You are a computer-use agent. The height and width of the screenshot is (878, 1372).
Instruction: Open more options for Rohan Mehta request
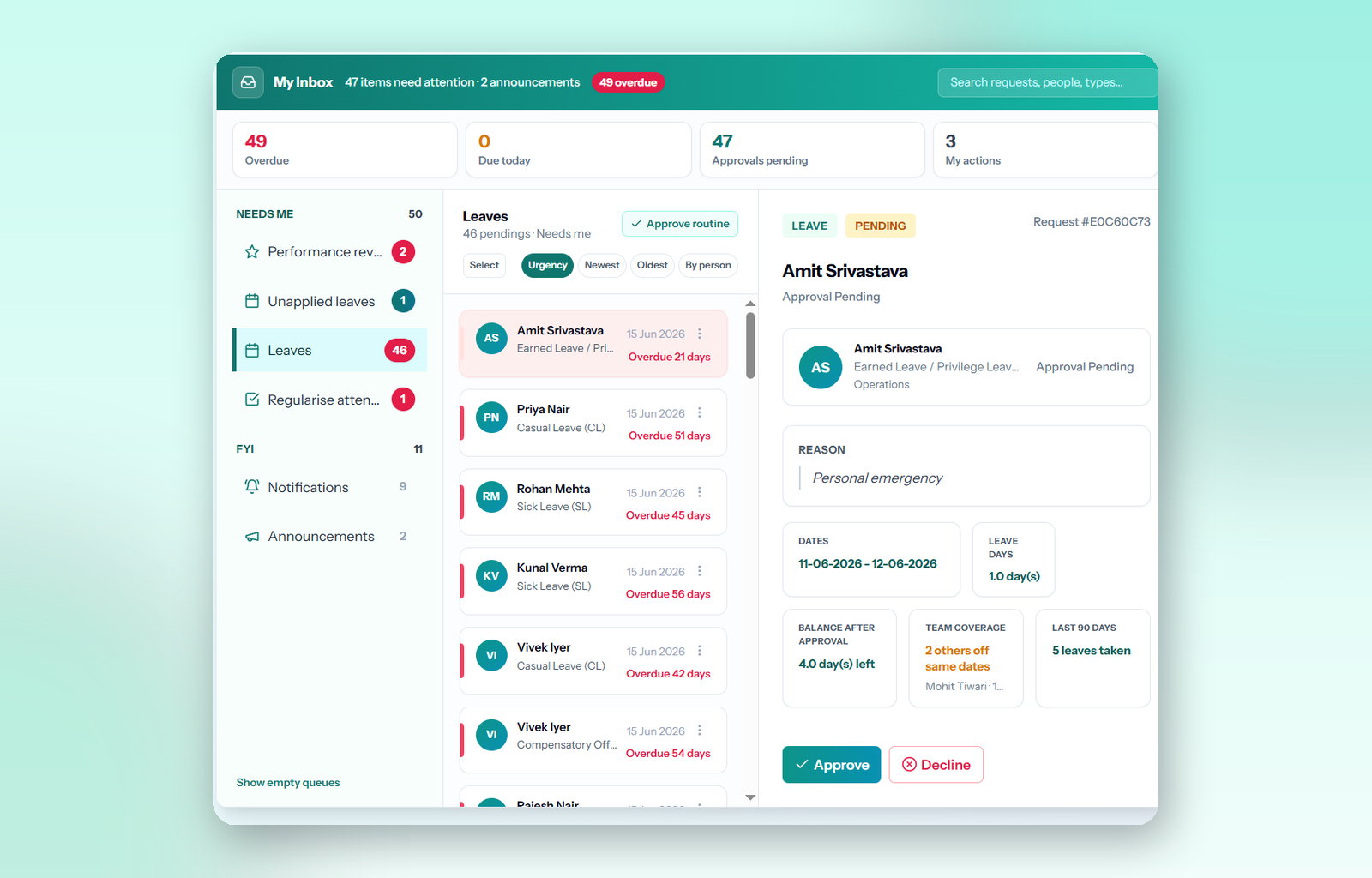point(700,492)
